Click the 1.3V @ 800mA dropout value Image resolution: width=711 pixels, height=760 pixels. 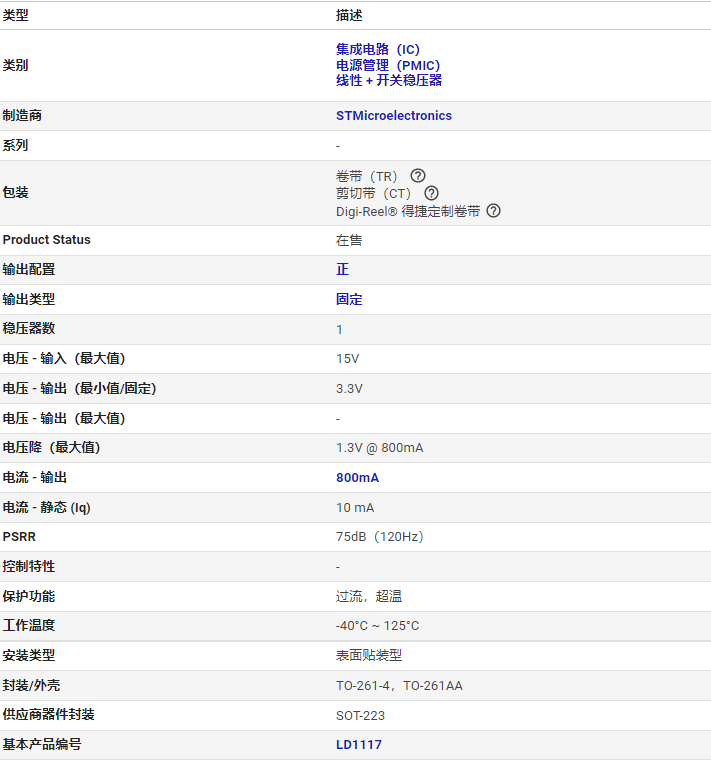pyautogui.click(x=379, y=448)
